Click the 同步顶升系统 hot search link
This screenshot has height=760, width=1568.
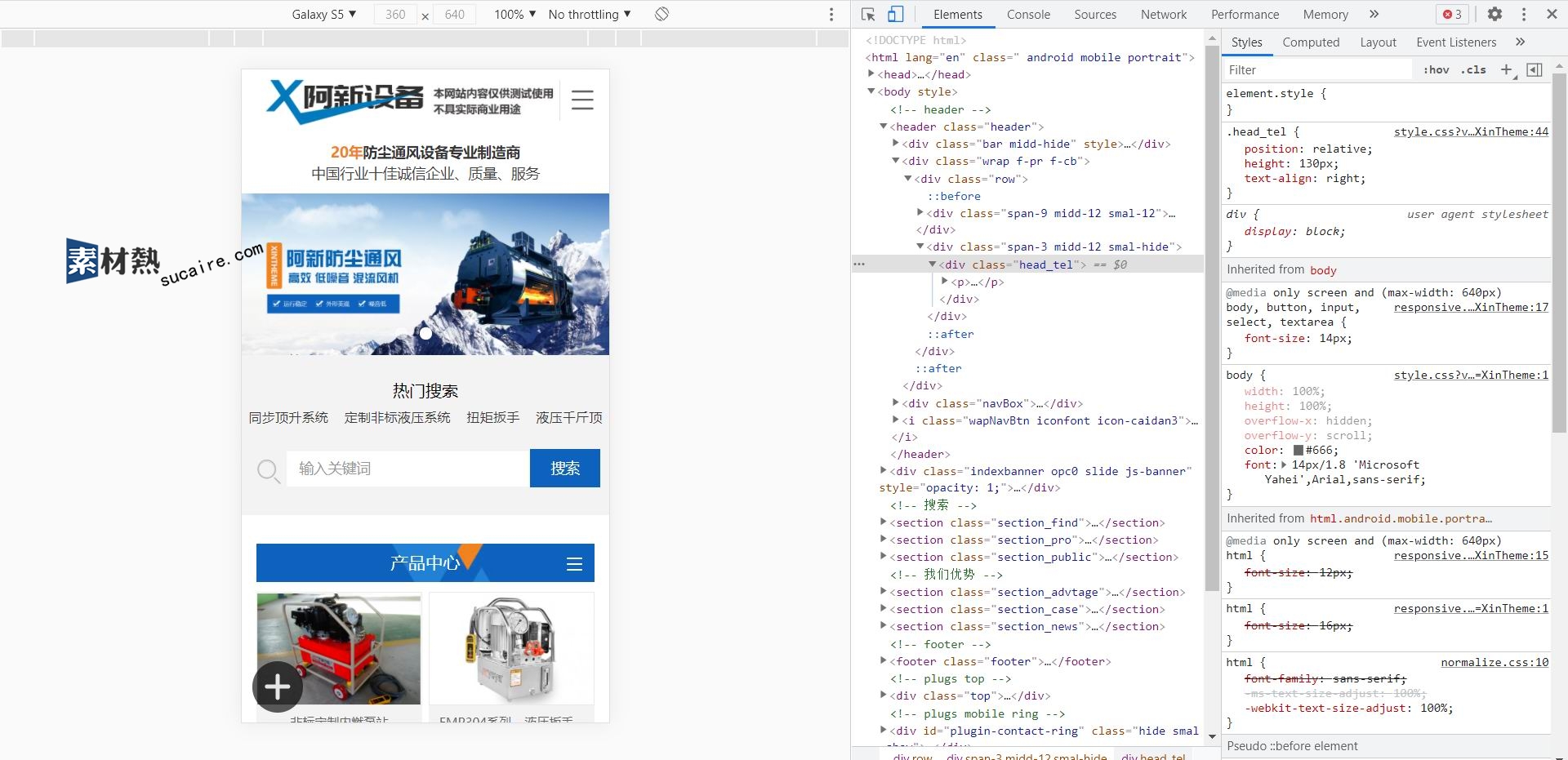[x=288, y=417]
